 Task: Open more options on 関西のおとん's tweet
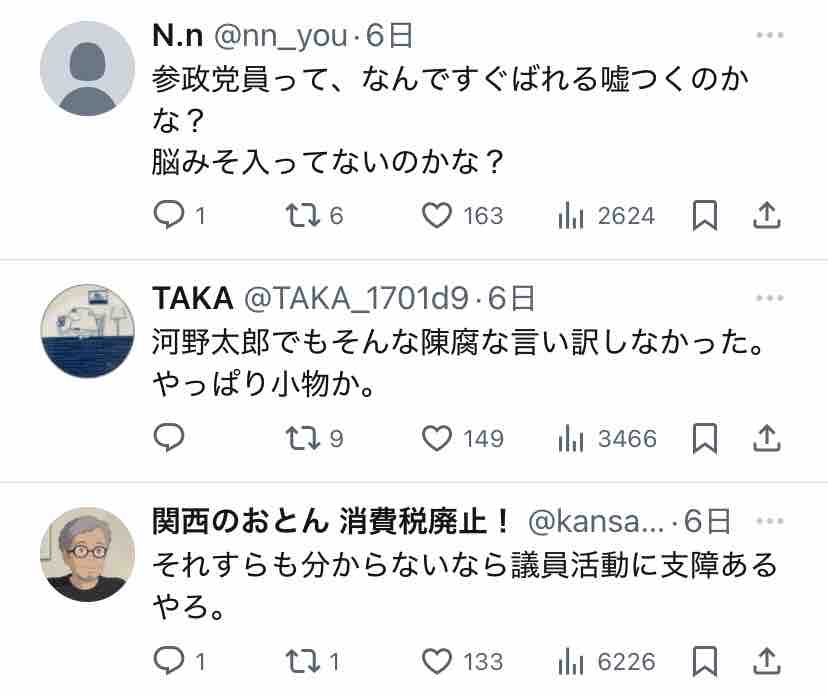tap(769, 521)
